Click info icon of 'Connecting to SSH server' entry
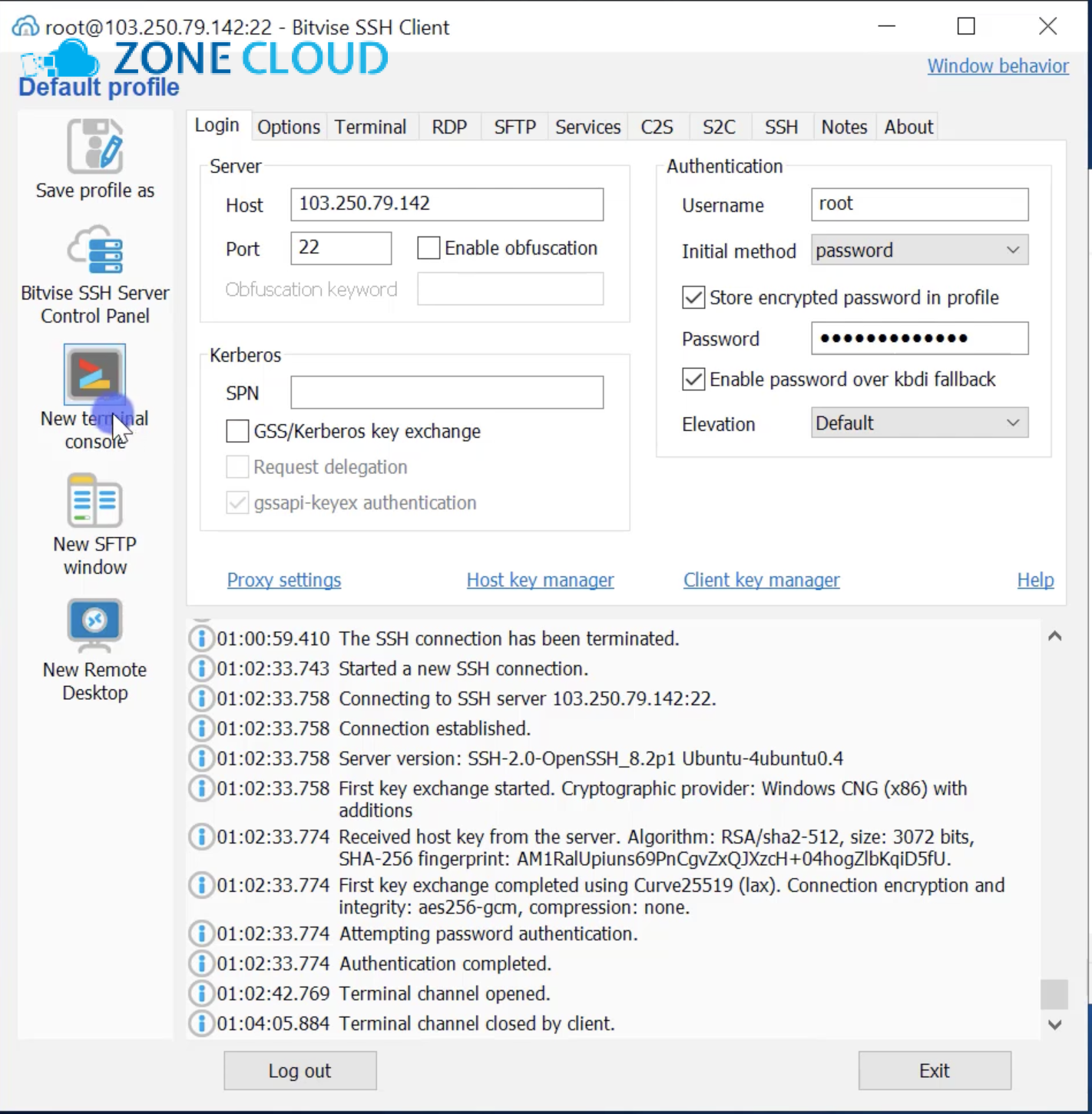 point(201,698)
